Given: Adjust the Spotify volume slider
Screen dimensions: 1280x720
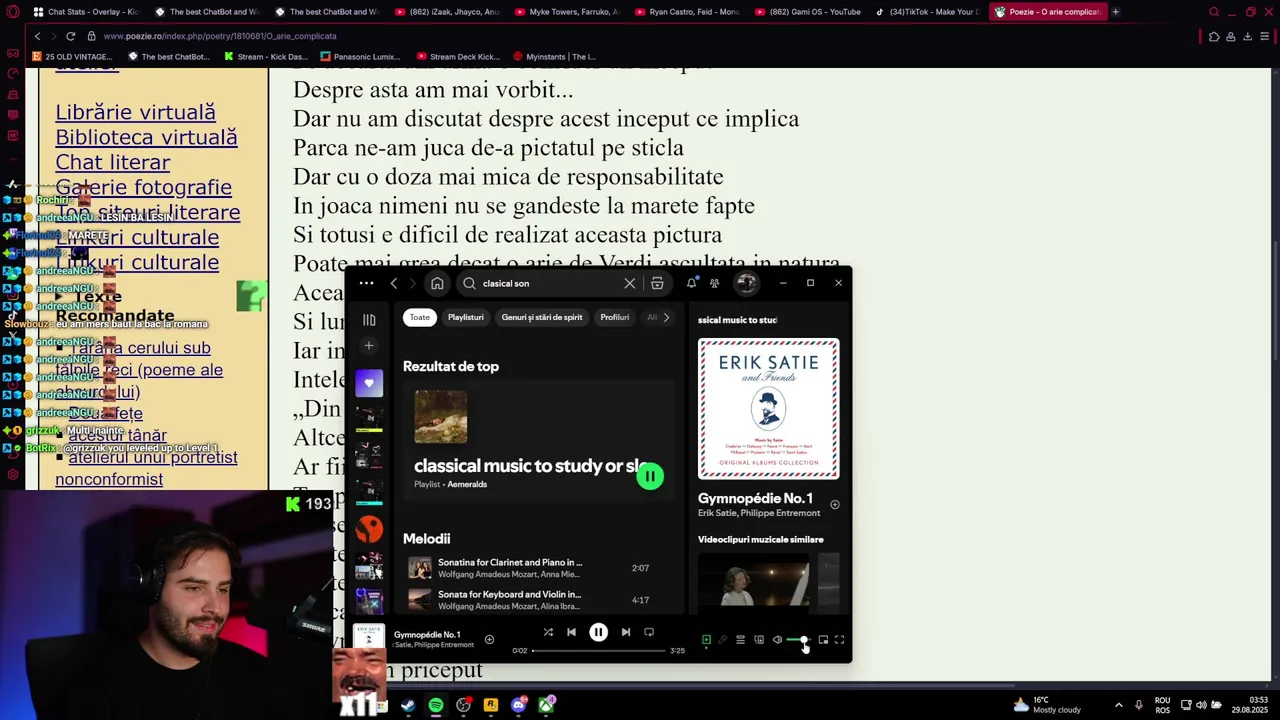Looking at the screenshot, I should [798, 640].
